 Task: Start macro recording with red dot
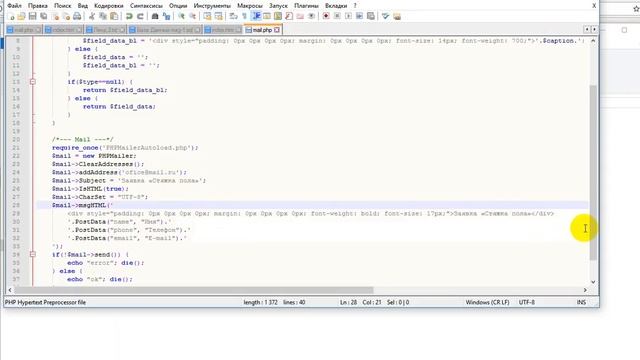coord(326,16)
